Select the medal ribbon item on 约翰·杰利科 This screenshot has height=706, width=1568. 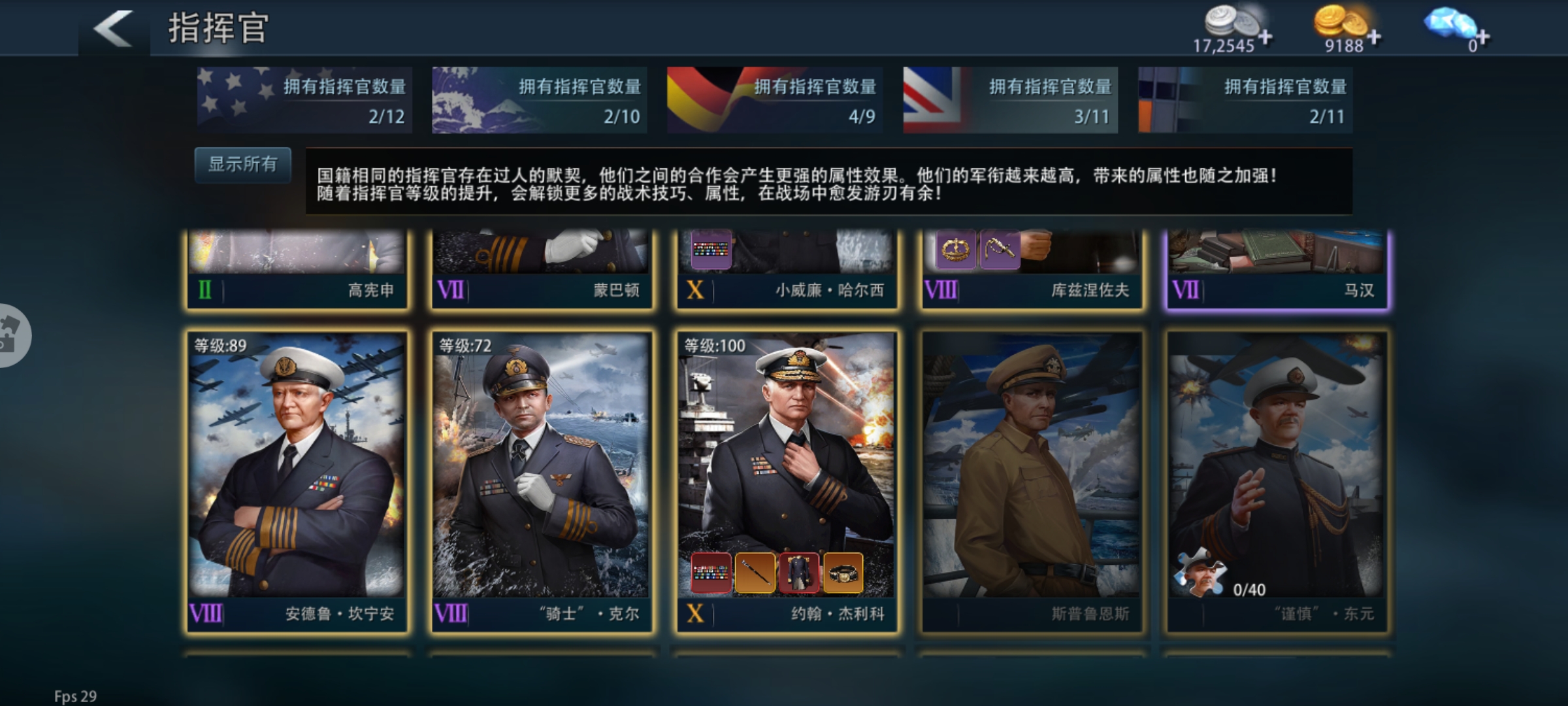711,573
